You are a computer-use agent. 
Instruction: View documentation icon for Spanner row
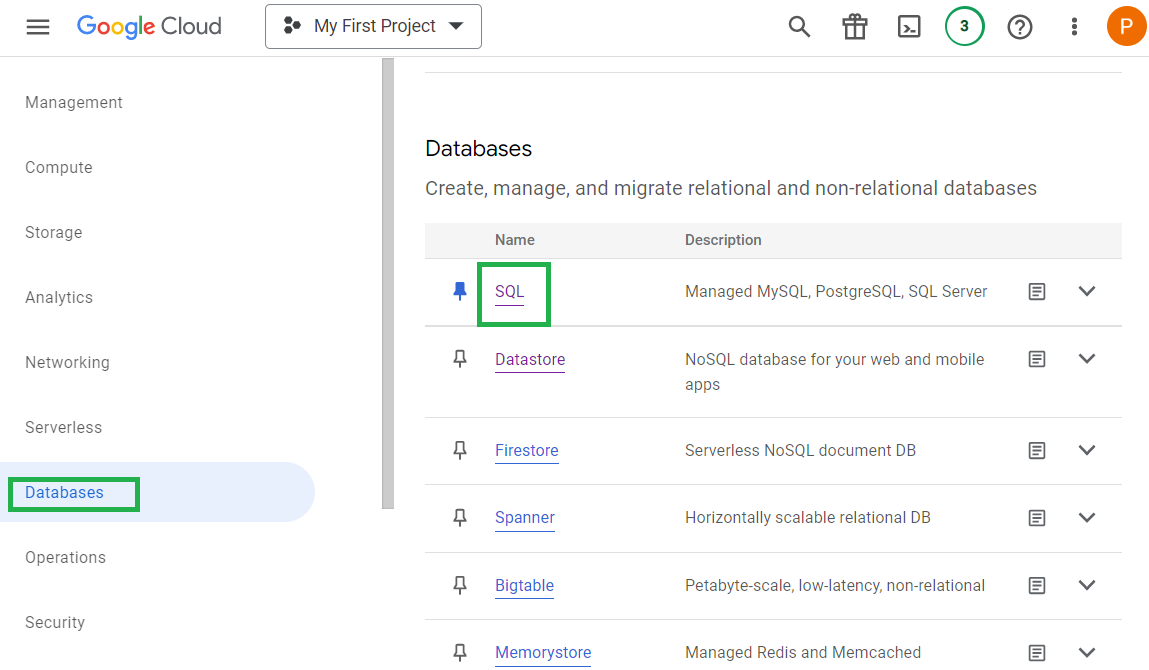pyautogui.click(x=1037, y=518)
